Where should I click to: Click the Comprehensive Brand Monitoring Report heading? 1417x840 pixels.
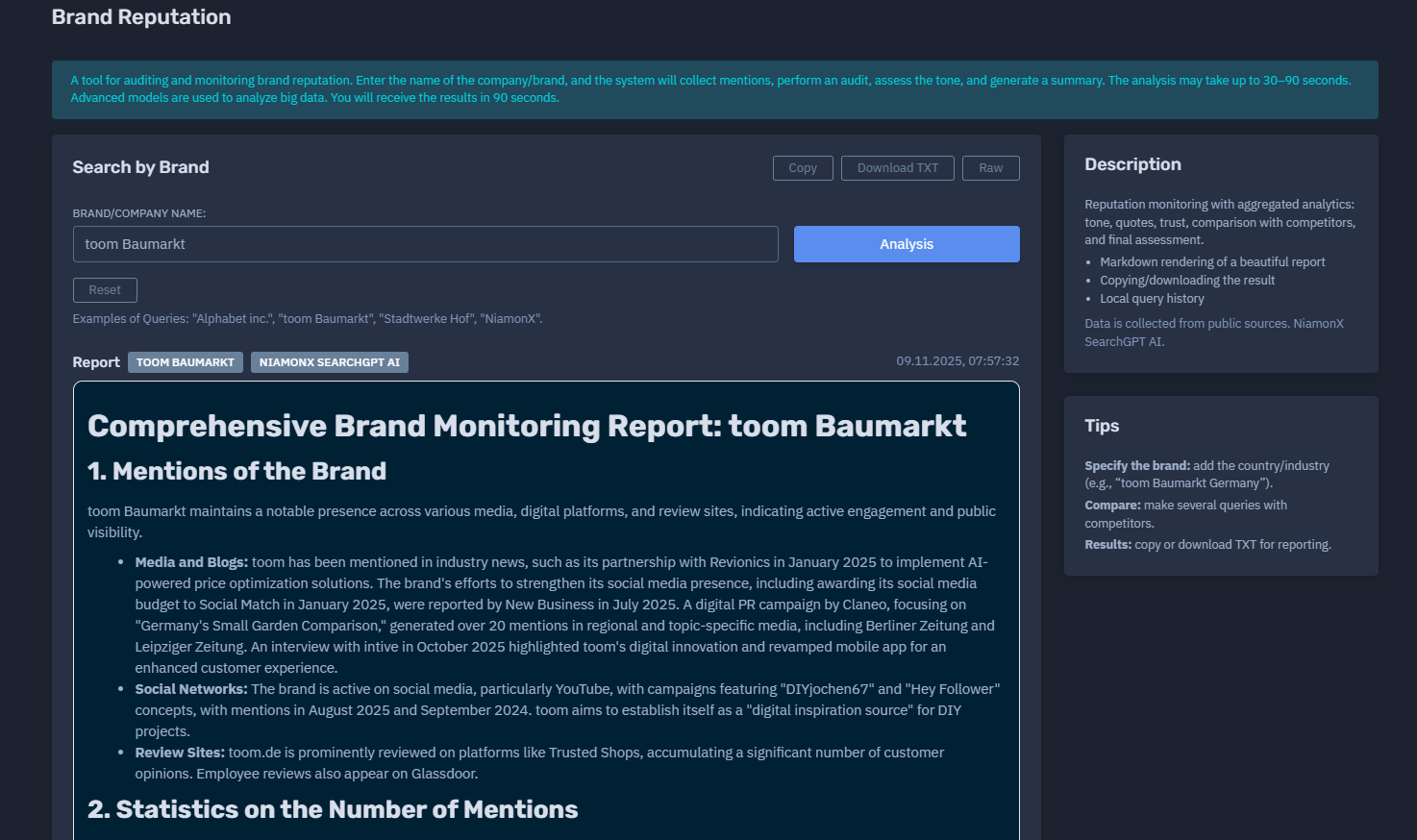click(x=527, y=426)
